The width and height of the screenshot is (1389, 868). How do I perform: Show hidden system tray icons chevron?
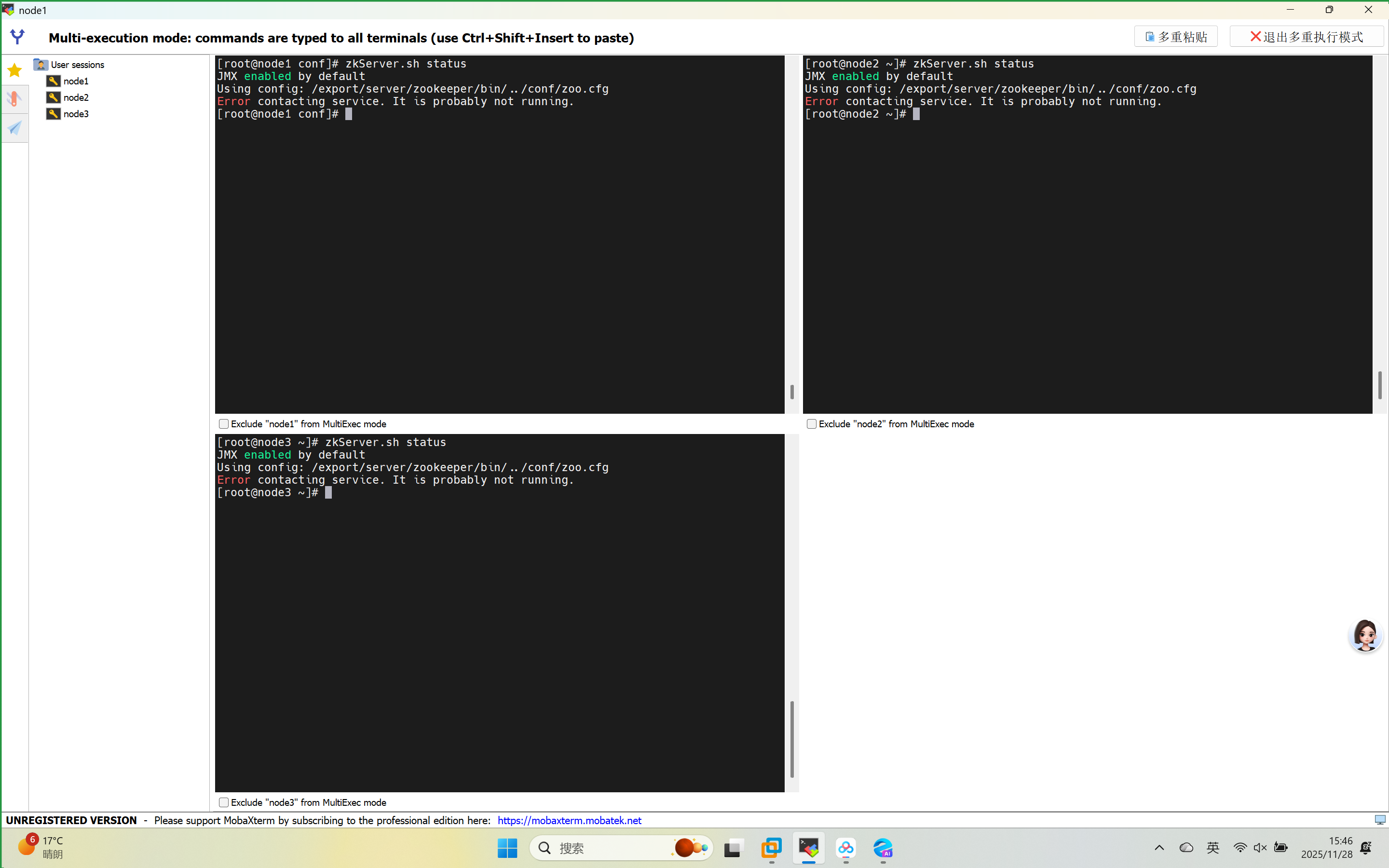(x=1159, y=848)
